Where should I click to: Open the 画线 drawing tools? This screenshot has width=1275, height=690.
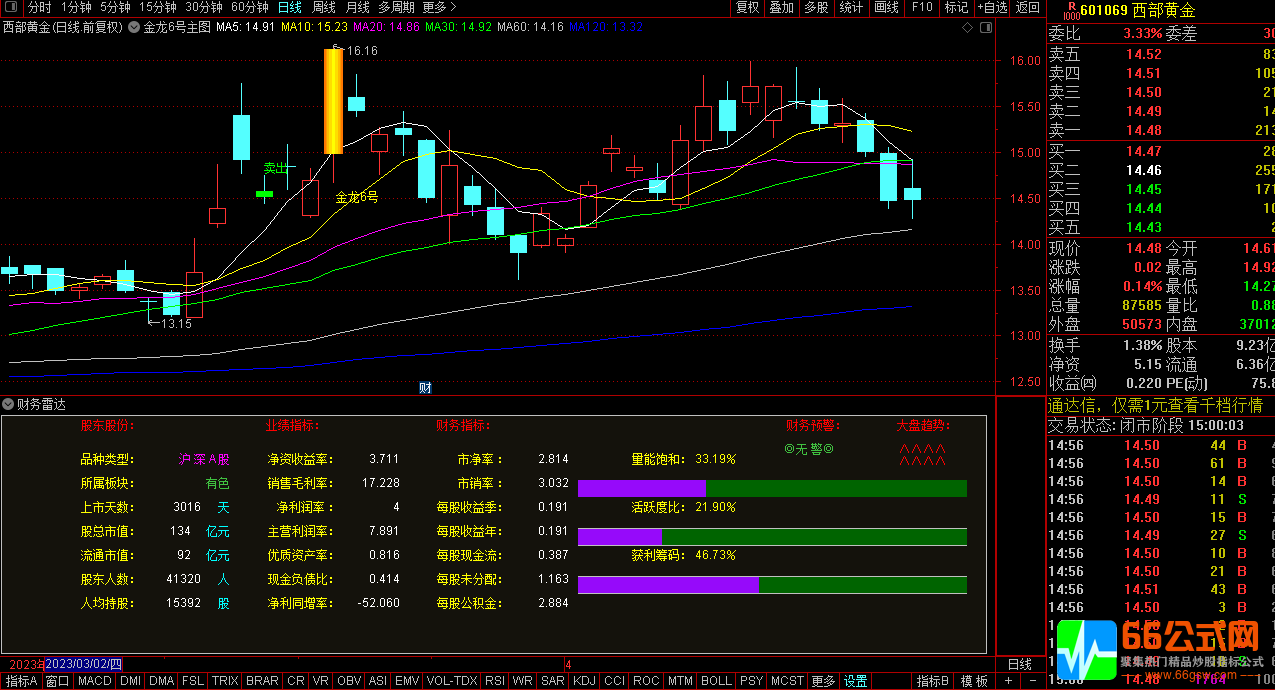point(886,8)
